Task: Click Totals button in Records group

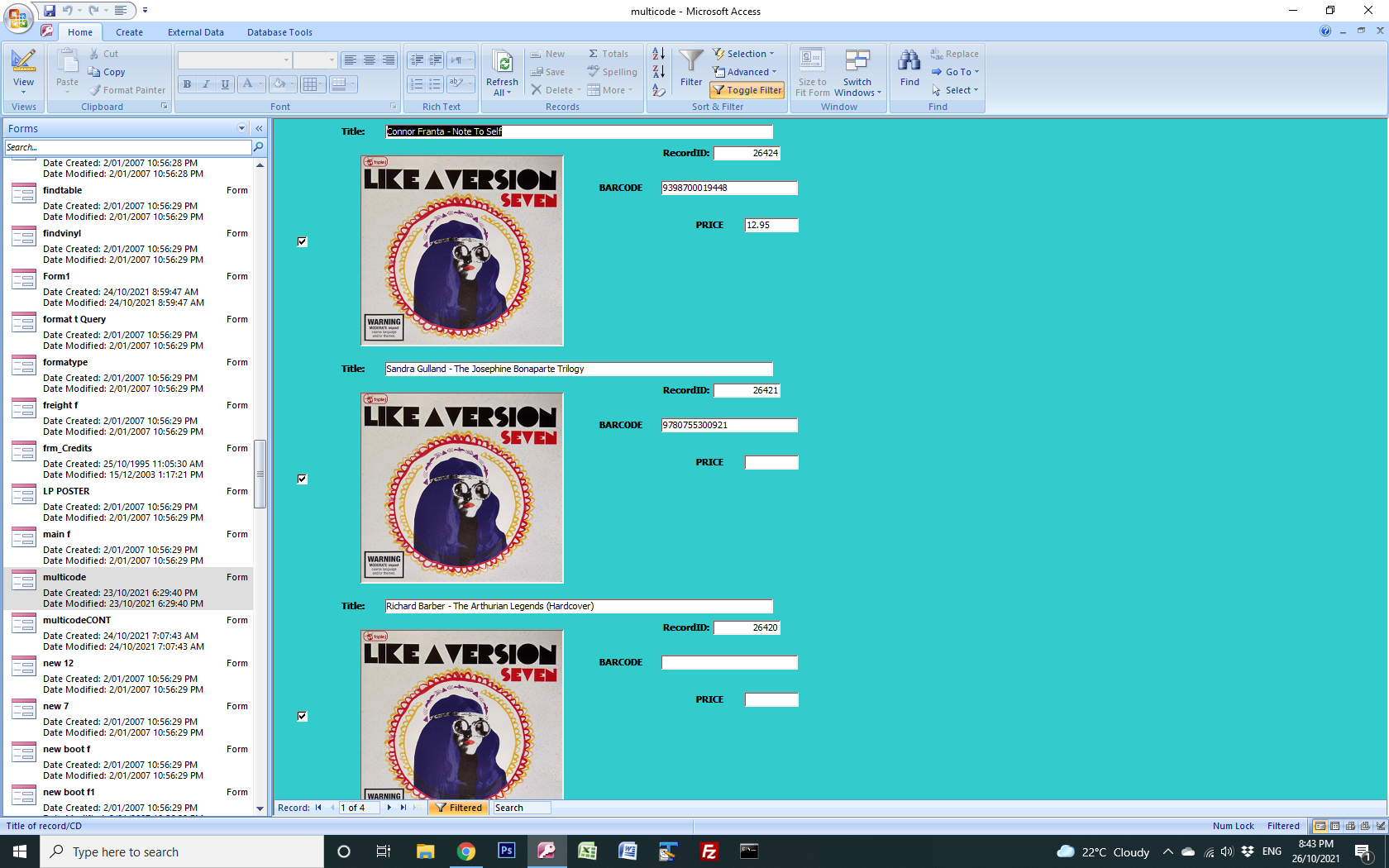Action: (609, 54)
